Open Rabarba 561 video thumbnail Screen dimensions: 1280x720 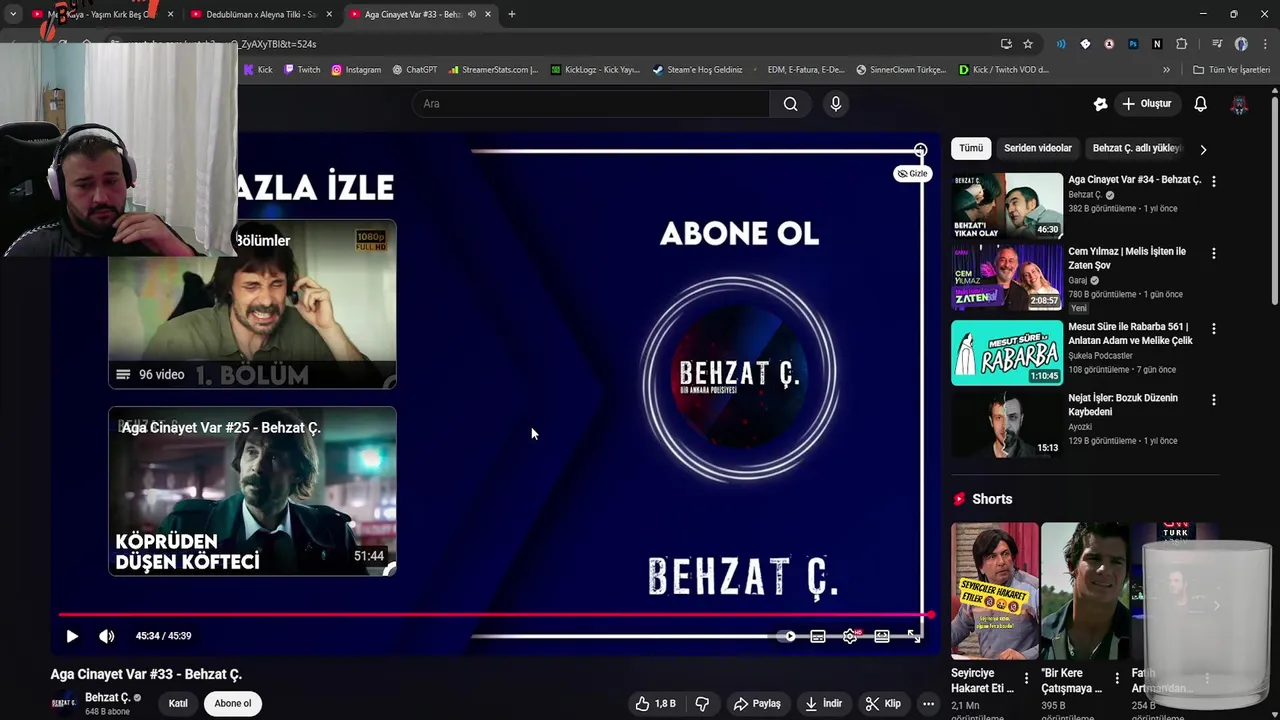pos(1007,353)
